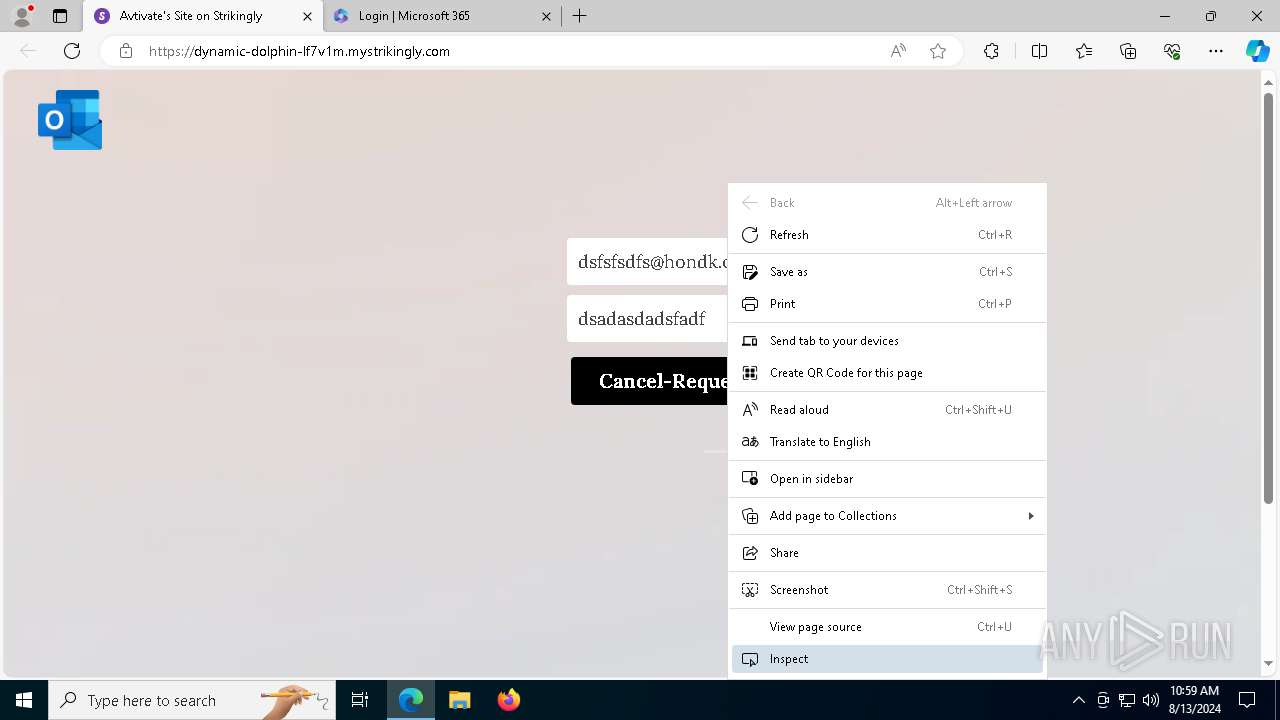The image size is (1280, 720).
Task: Click the scrollbar down arrow
Action: [x=1269, y=664]
